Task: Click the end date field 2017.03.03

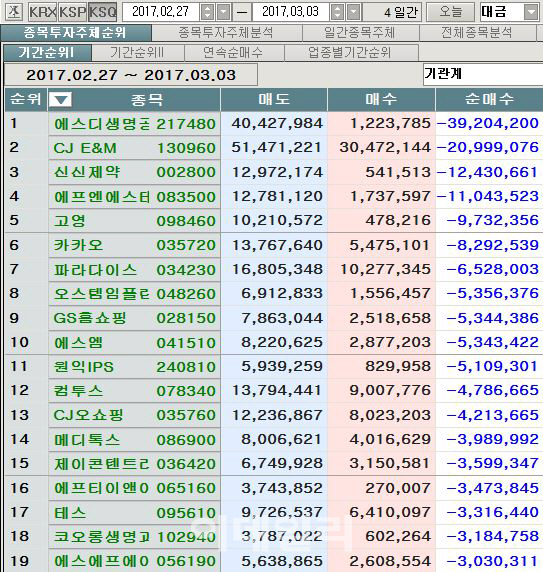Action: (x=290, y=12)
